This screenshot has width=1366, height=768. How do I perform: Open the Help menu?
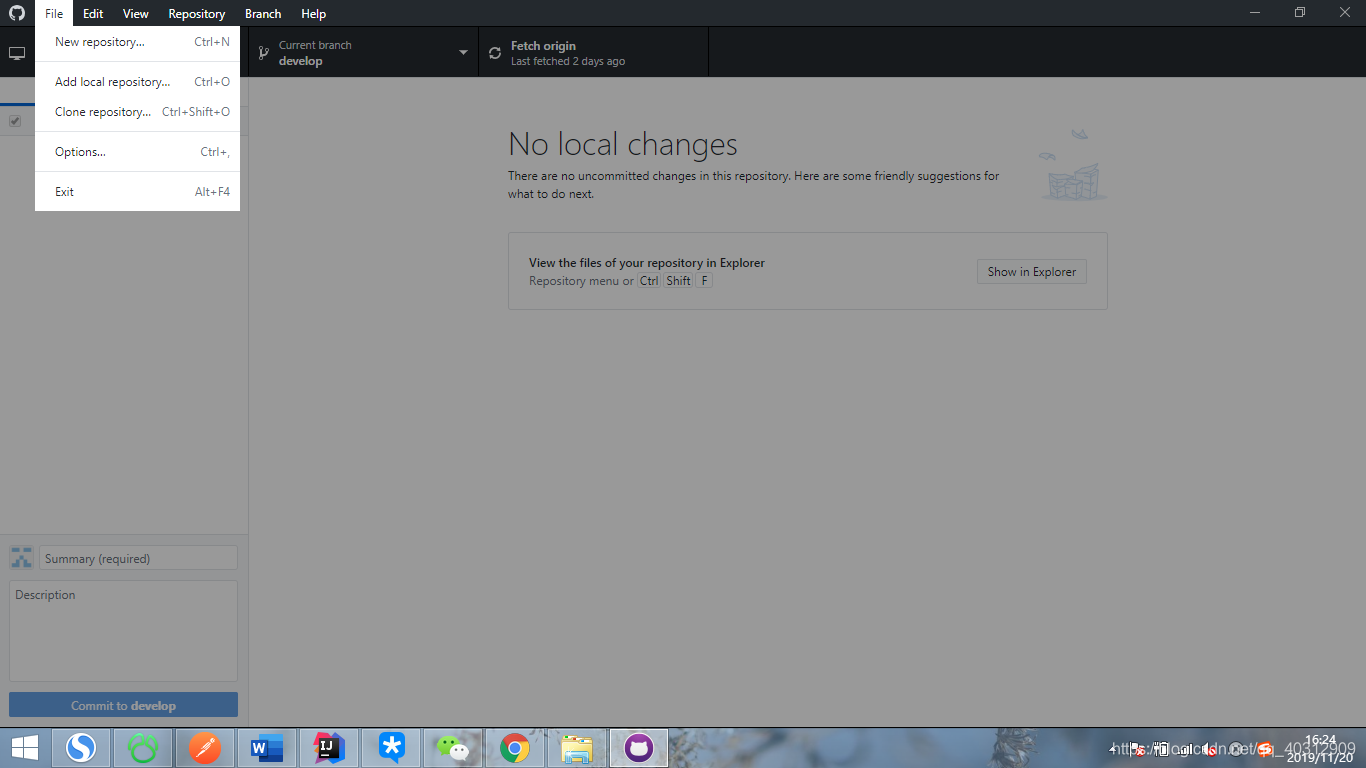(x=313, y=13)
